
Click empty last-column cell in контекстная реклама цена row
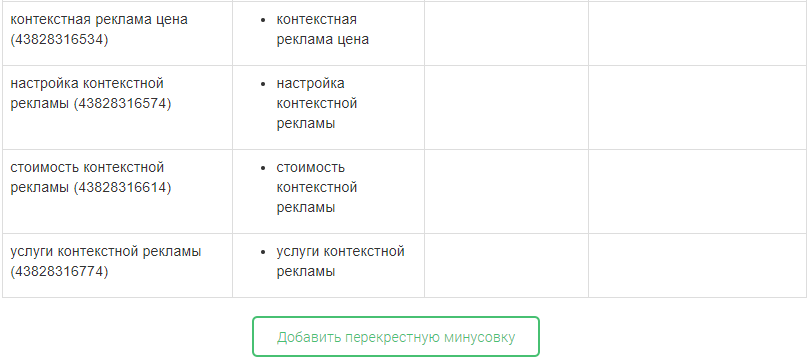[x=698, y=33]
